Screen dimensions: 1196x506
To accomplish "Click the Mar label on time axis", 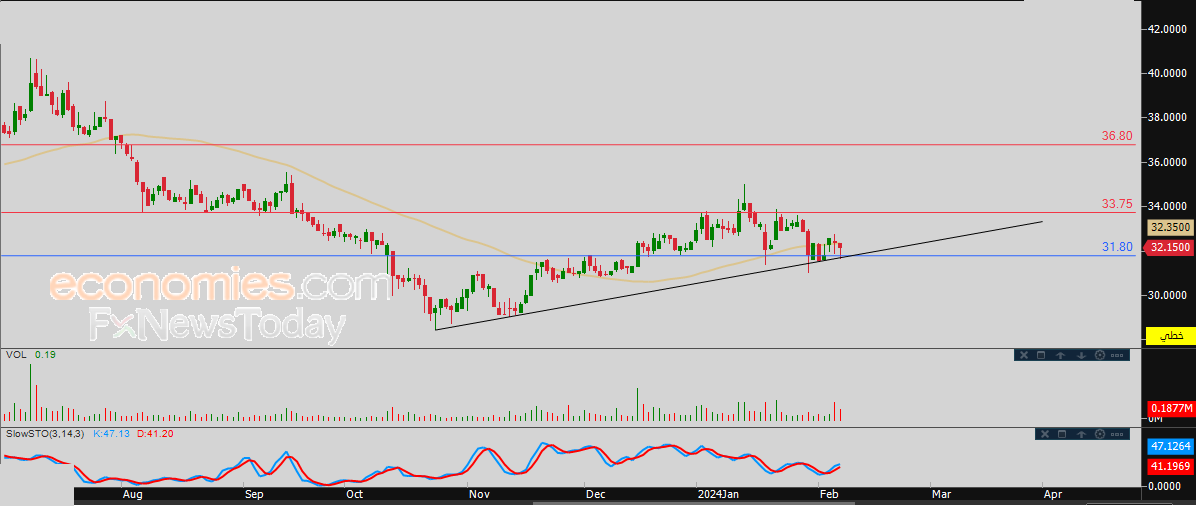I will click(941, 495).
